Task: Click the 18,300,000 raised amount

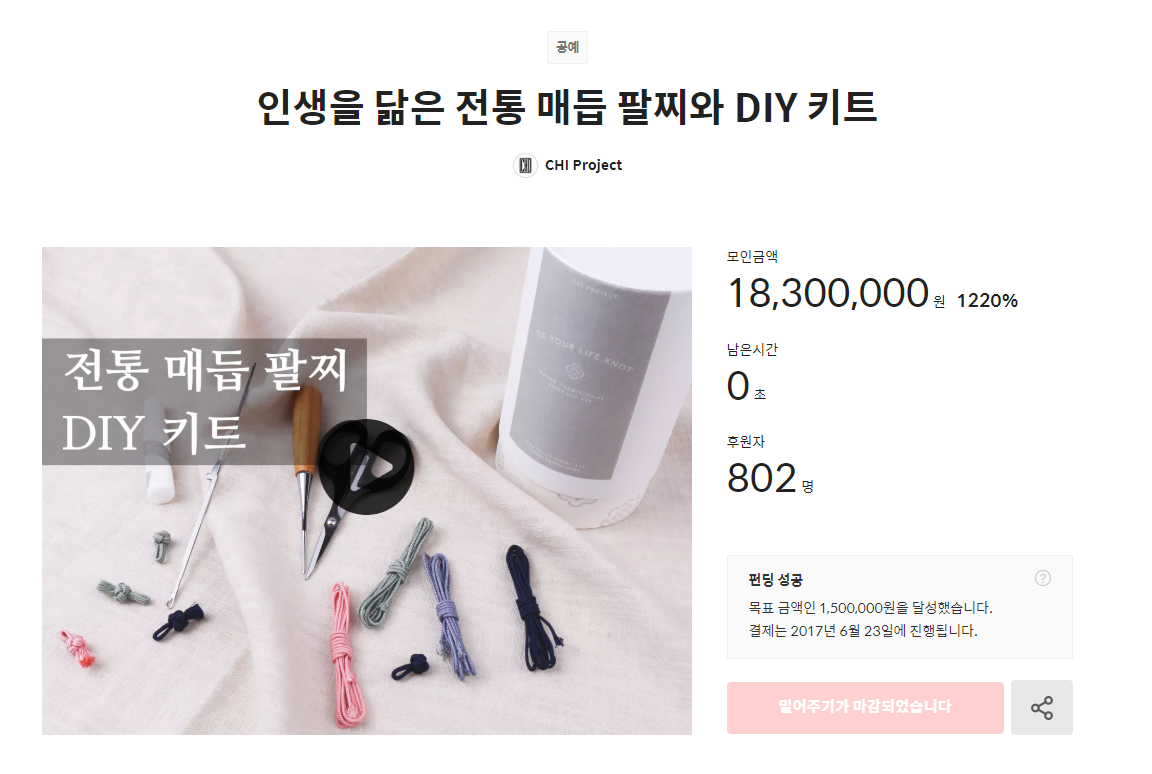Action: click(x=828, y=293)
